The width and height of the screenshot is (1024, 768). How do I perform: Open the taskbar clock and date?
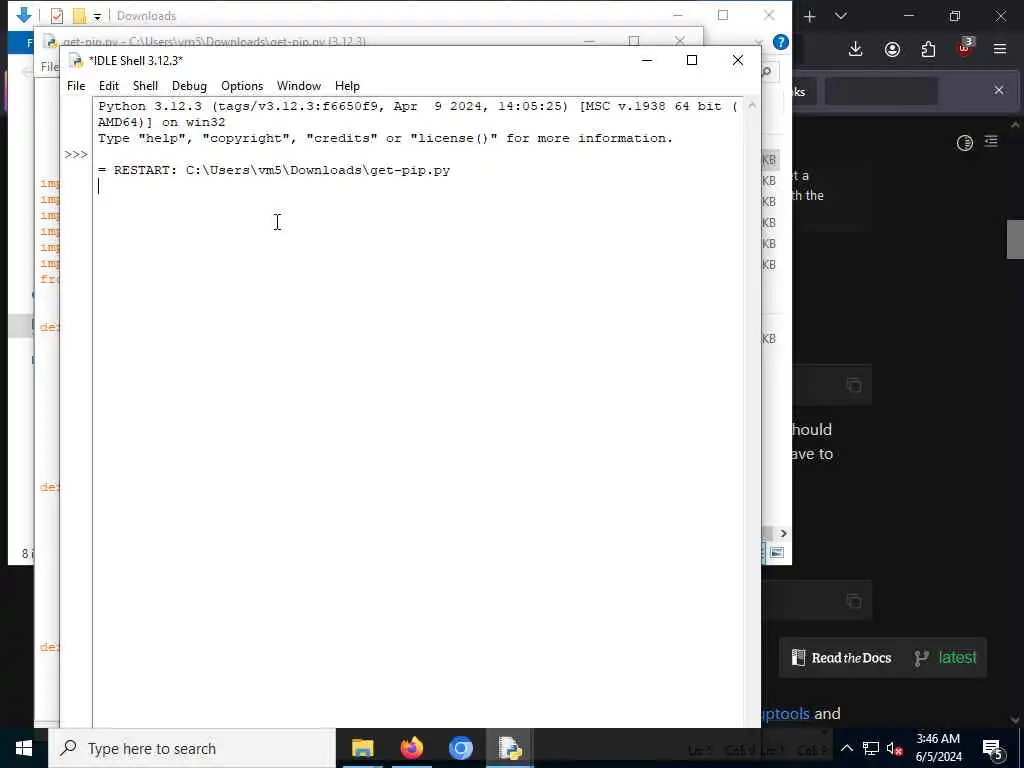(x=938, y=748)
